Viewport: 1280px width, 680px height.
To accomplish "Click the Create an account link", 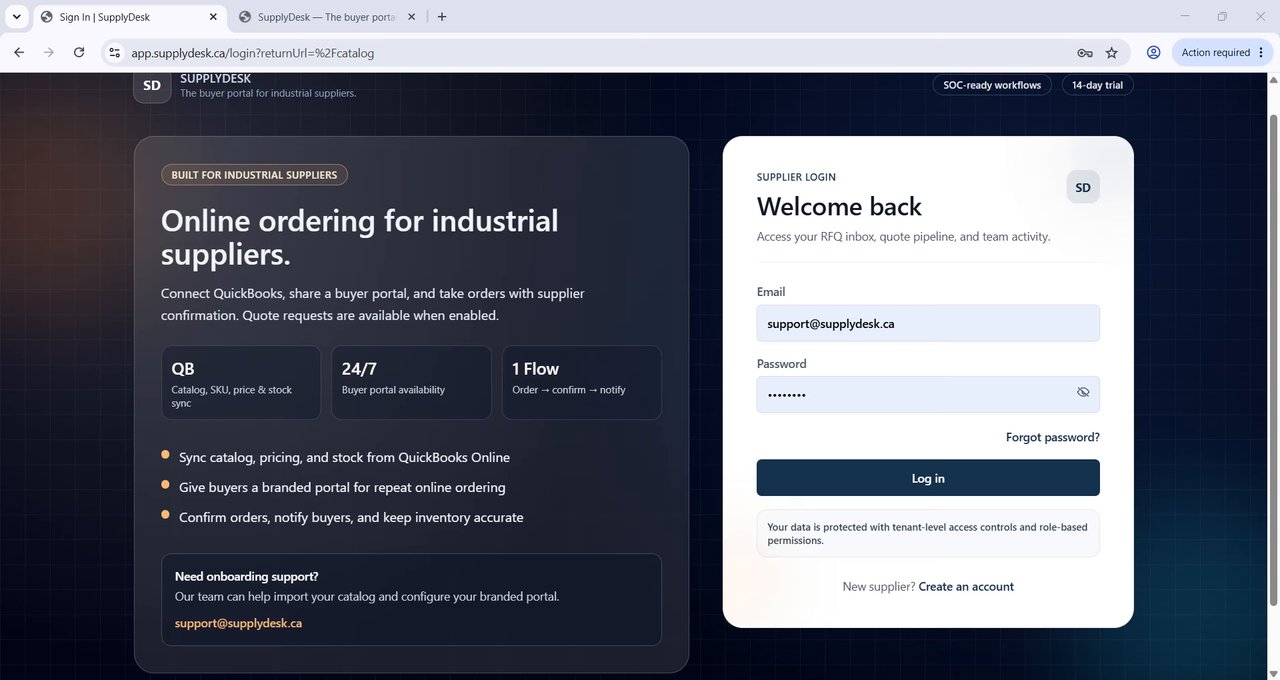I will (x=966, y=587).
